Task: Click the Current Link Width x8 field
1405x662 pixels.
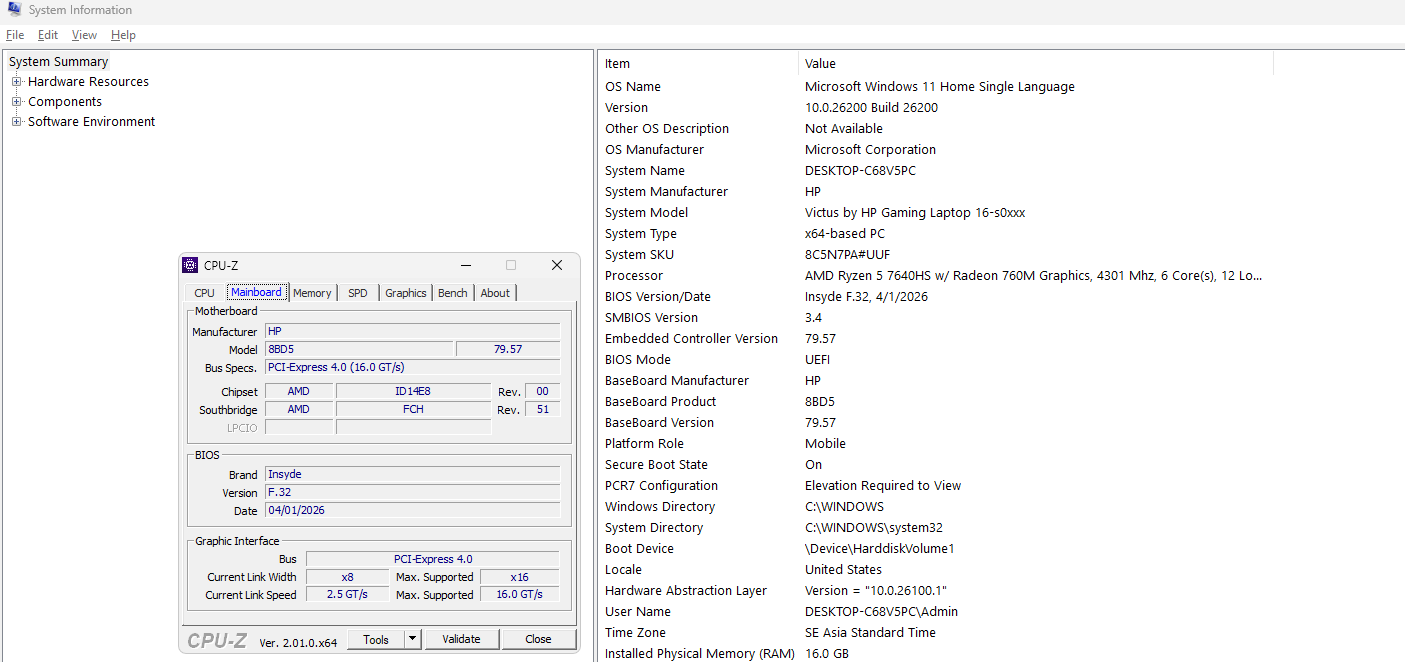Action: [347, 577]
